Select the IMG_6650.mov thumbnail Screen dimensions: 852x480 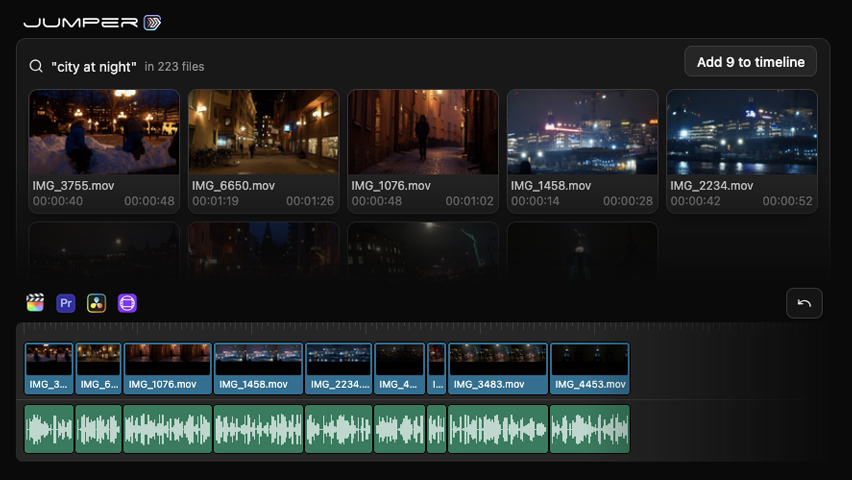click(x=264, y=132)
